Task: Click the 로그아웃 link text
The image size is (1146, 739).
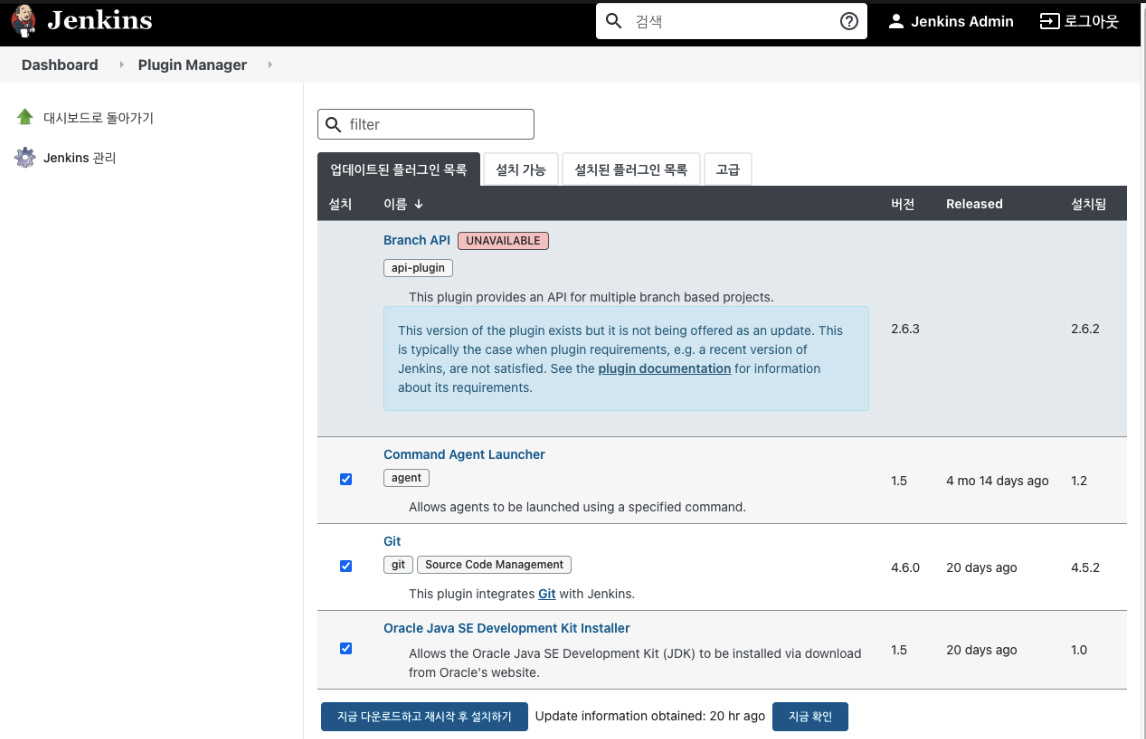Action: 1090,21
